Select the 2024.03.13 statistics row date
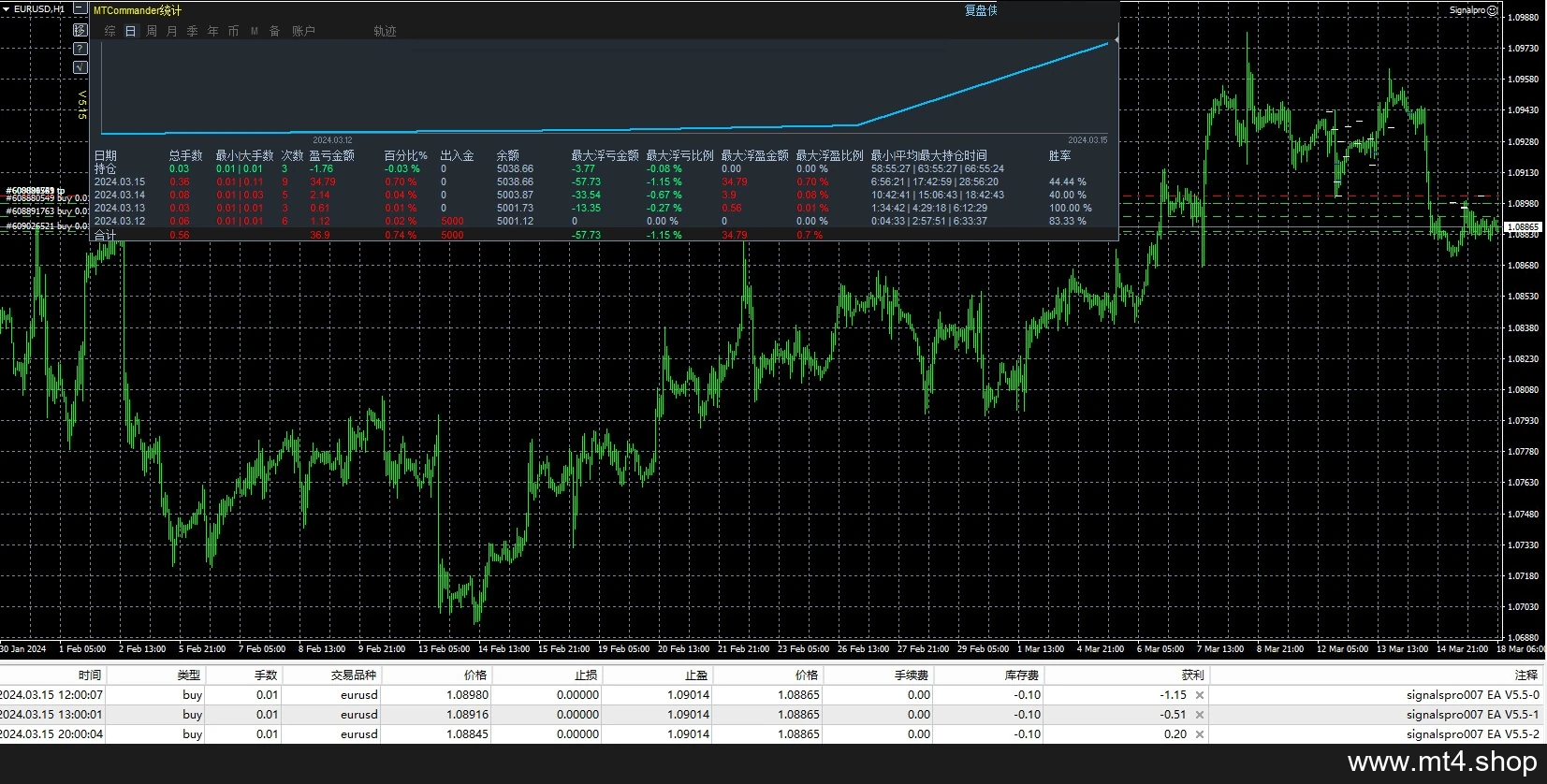The width and height of the screenshot is (1547, 784). click(120, 208)
